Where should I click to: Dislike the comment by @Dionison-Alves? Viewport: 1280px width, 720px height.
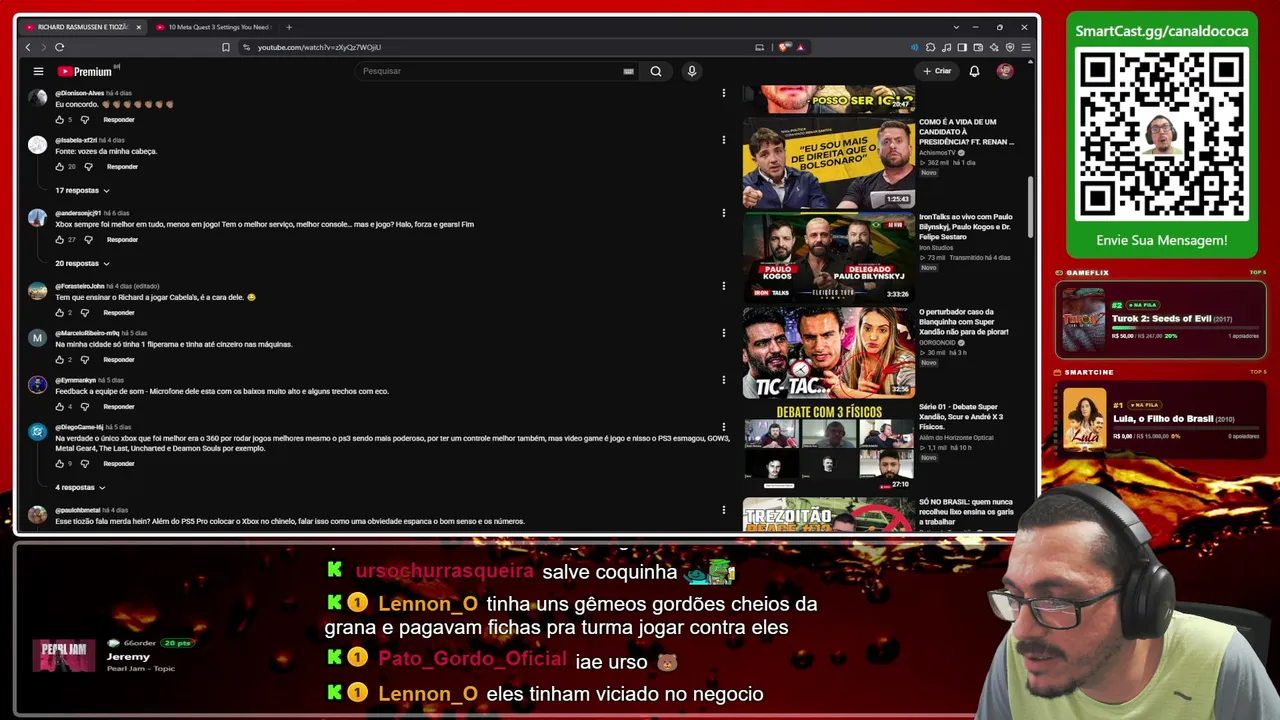click(85, 120)
